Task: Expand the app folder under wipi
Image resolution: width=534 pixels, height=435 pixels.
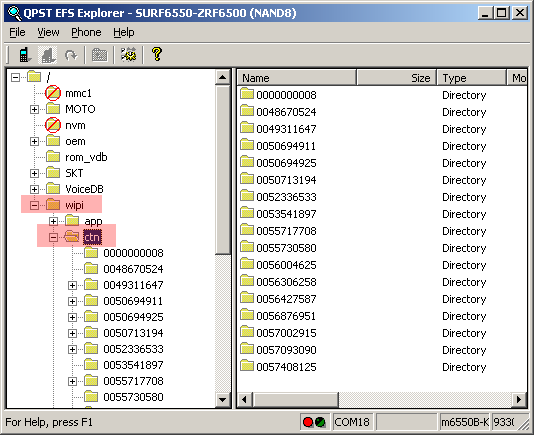Action: point(53,221)
